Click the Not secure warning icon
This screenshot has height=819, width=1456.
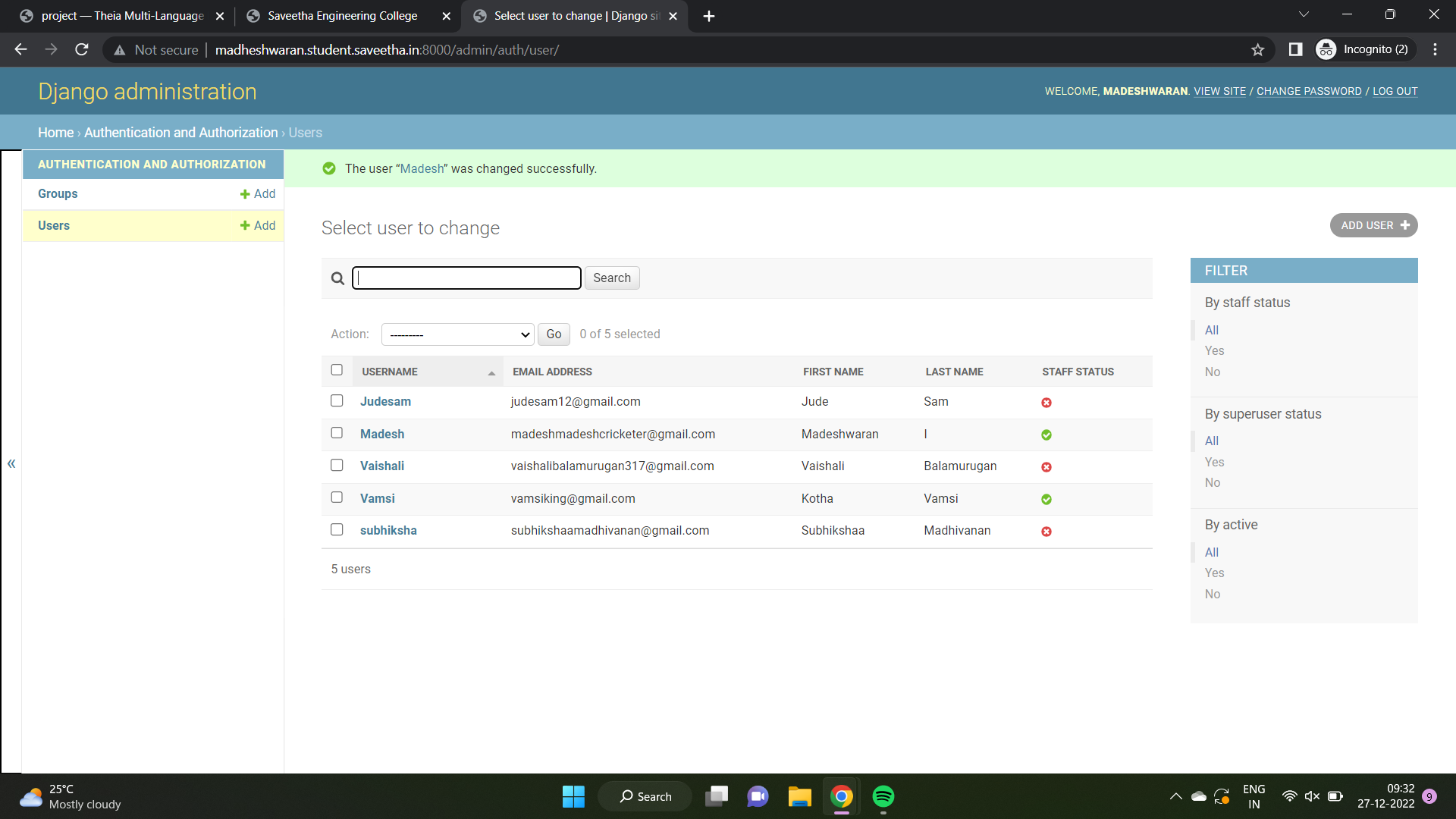pos(119,49)
